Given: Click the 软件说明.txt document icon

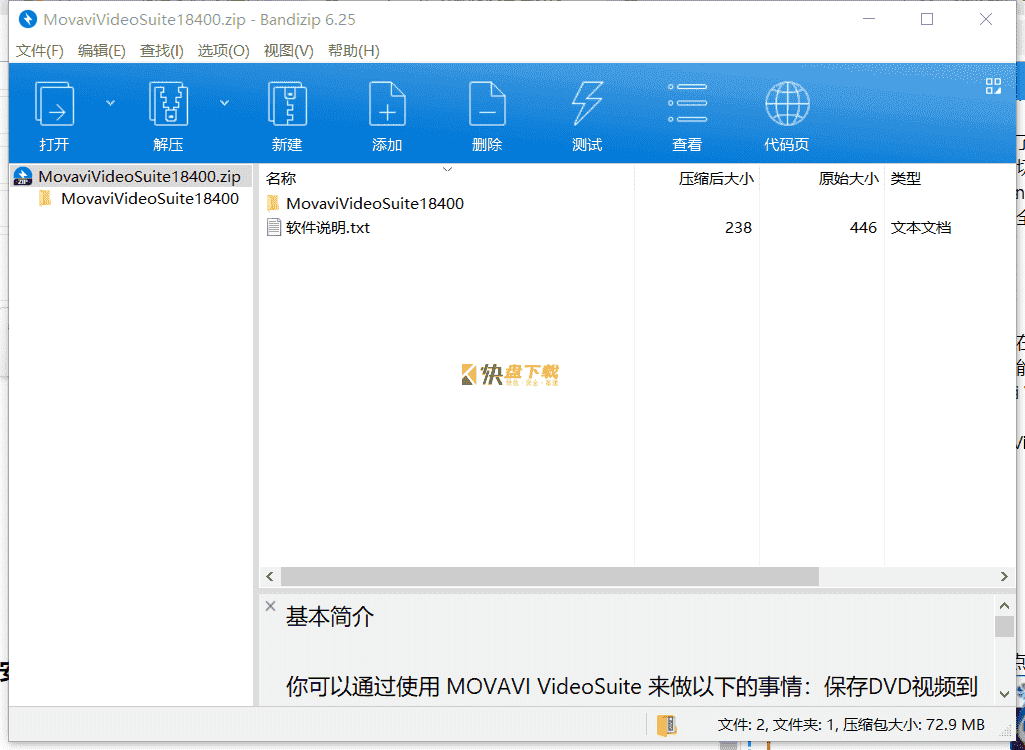Looking at the screenshot, I should (x=274, y=227).
